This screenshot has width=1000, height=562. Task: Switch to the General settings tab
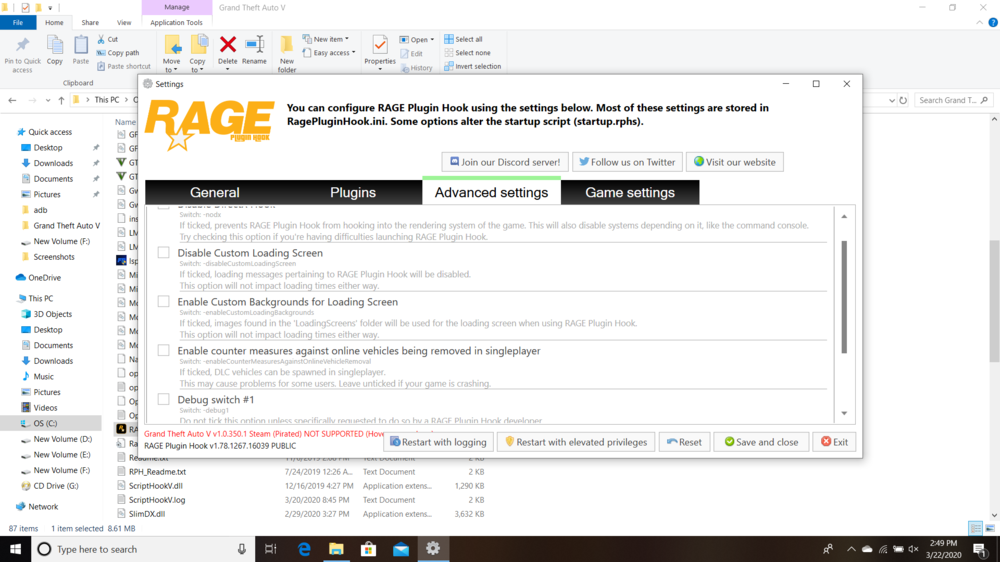(214, 193)
